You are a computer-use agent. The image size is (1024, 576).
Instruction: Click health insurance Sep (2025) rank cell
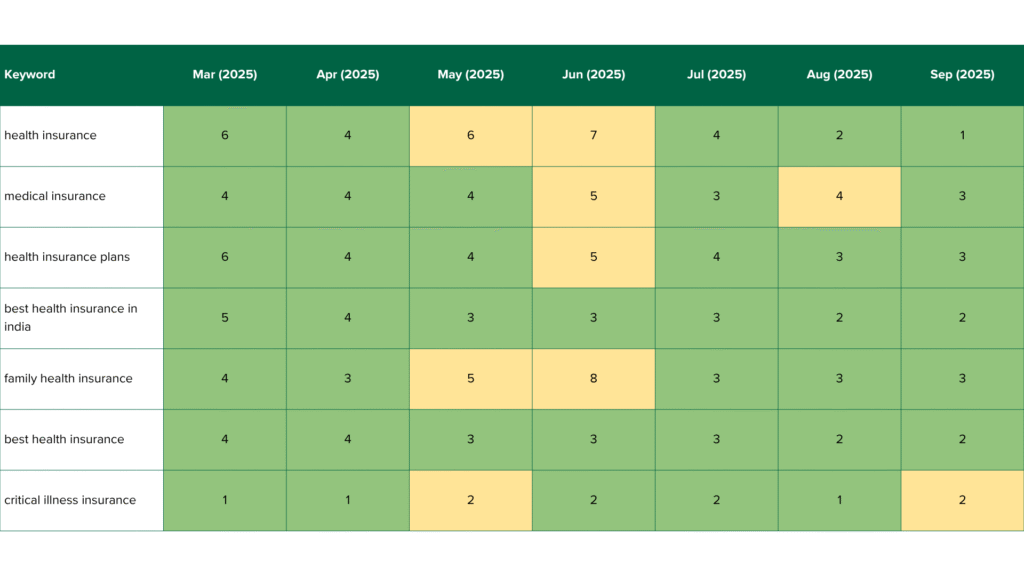(x=962, y=136)
